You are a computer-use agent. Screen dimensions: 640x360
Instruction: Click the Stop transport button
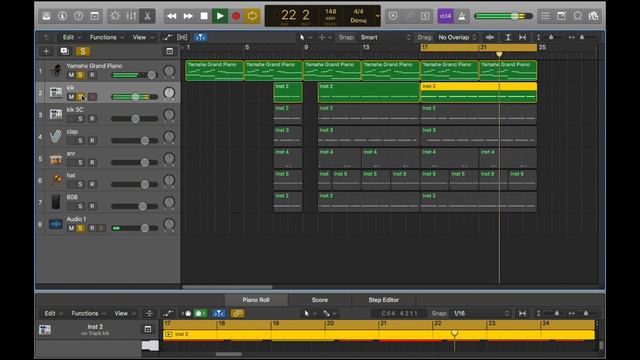(x=204, y=16)
